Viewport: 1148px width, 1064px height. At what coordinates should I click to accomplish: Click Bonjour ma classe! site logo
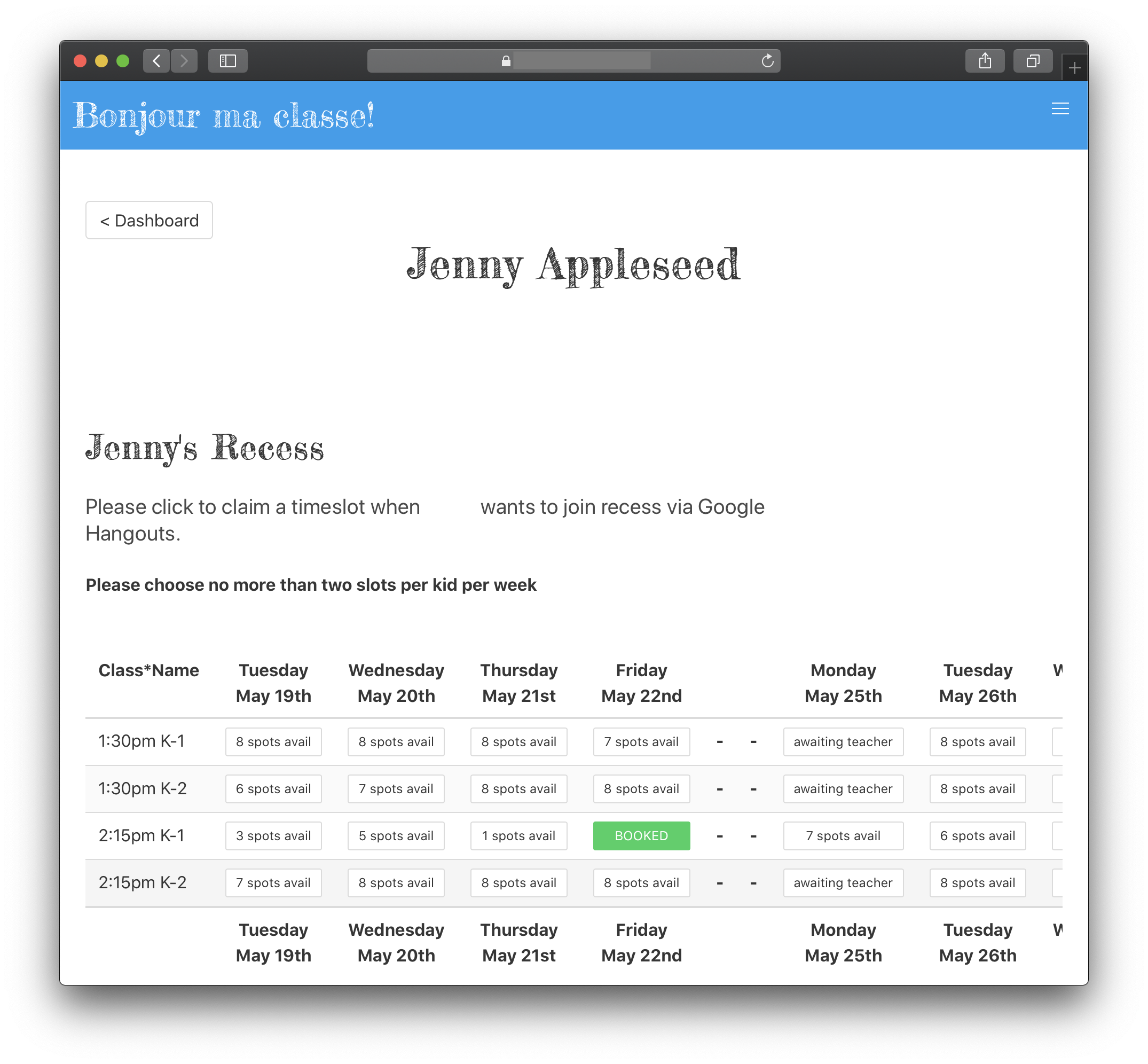224,116
